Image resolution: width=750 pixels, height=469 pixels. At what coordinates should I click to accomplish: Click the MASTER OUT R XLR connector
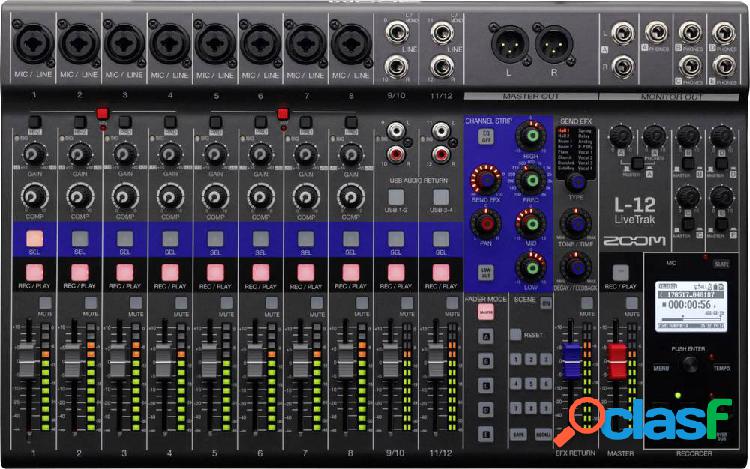click(554, 44)
